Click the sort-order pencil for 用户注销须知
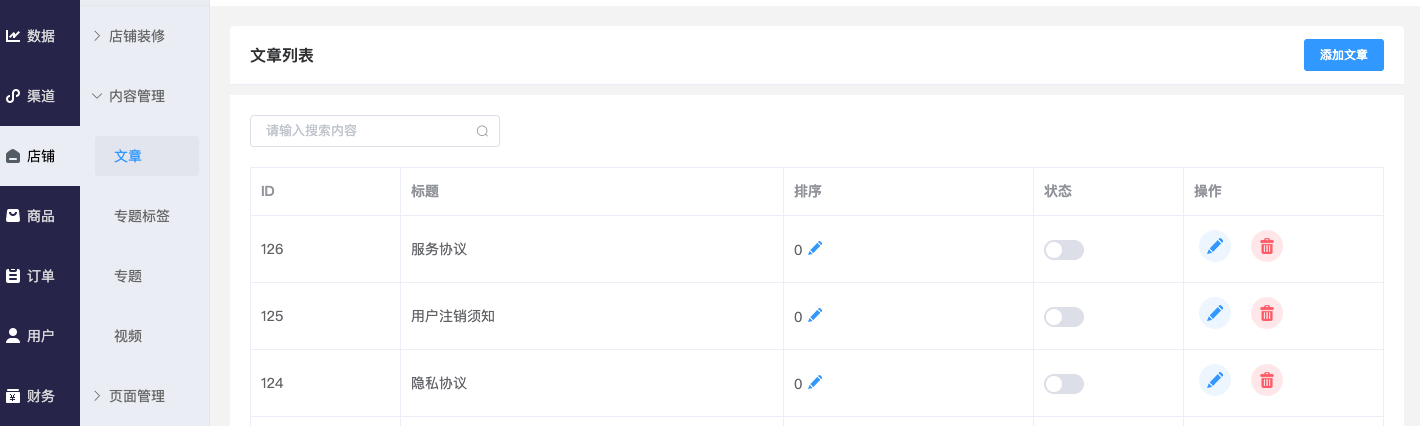Screen dimensions: 1420x426 click(x=815, y=315)
